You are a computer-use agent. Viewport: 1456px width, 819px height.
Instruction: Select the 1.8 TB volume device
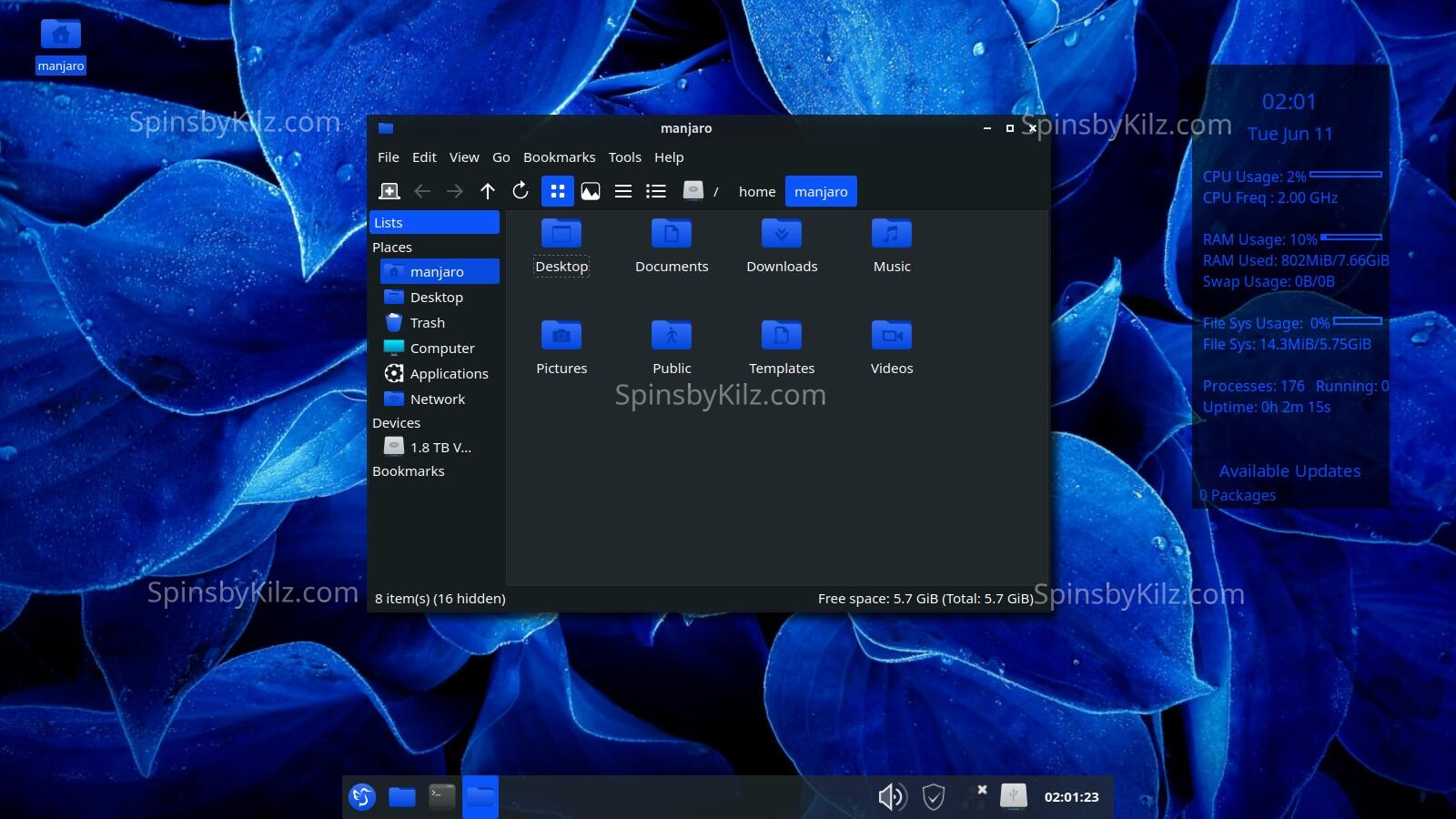tap(440, 448)
